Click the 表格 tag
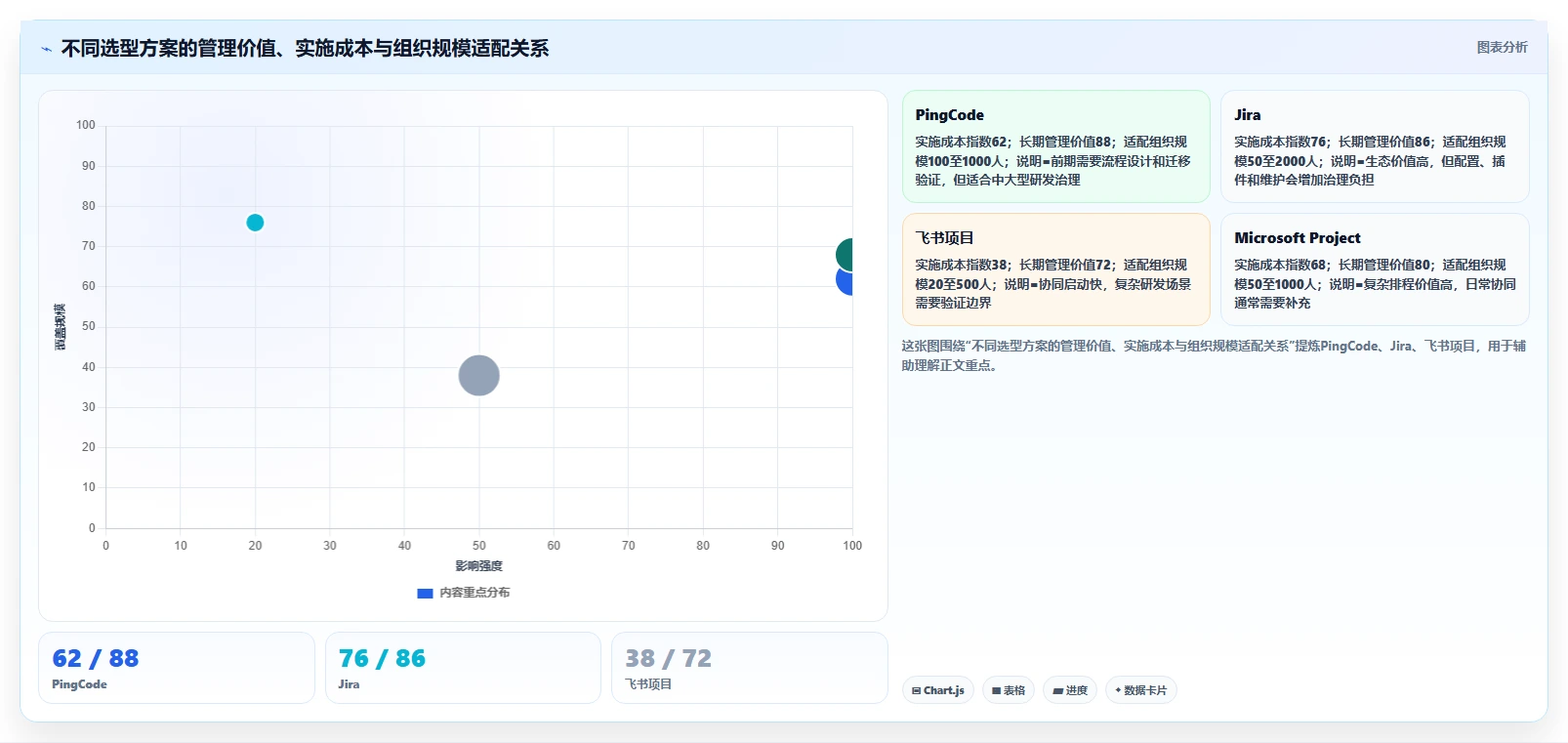The width and height of the screenshot is (1568, 743). pyautogui.click(x=1009, y=690)
